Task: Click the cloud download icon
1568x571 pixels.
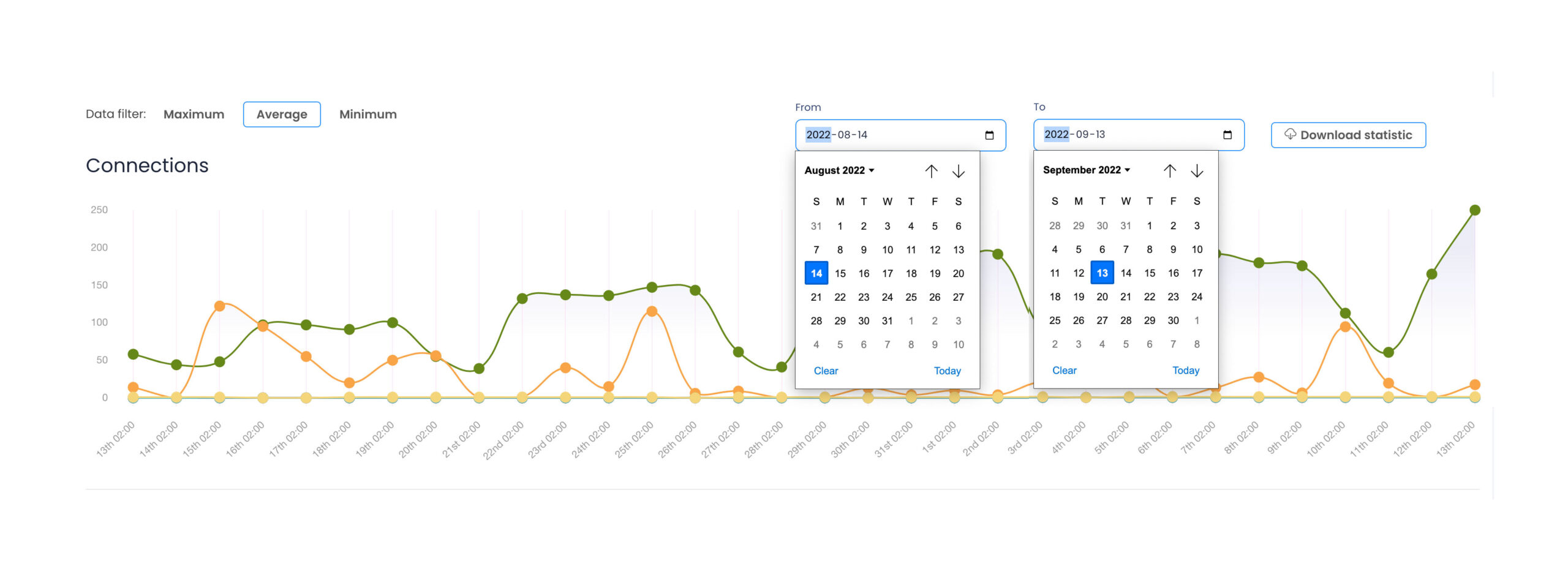Action: point(1290,134)
